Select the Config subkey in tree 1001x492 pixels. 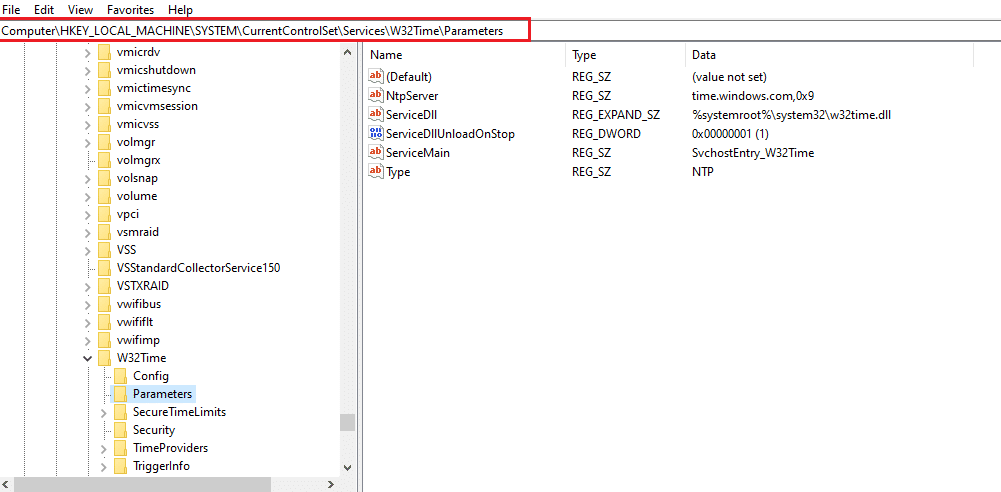click(150, 376)
